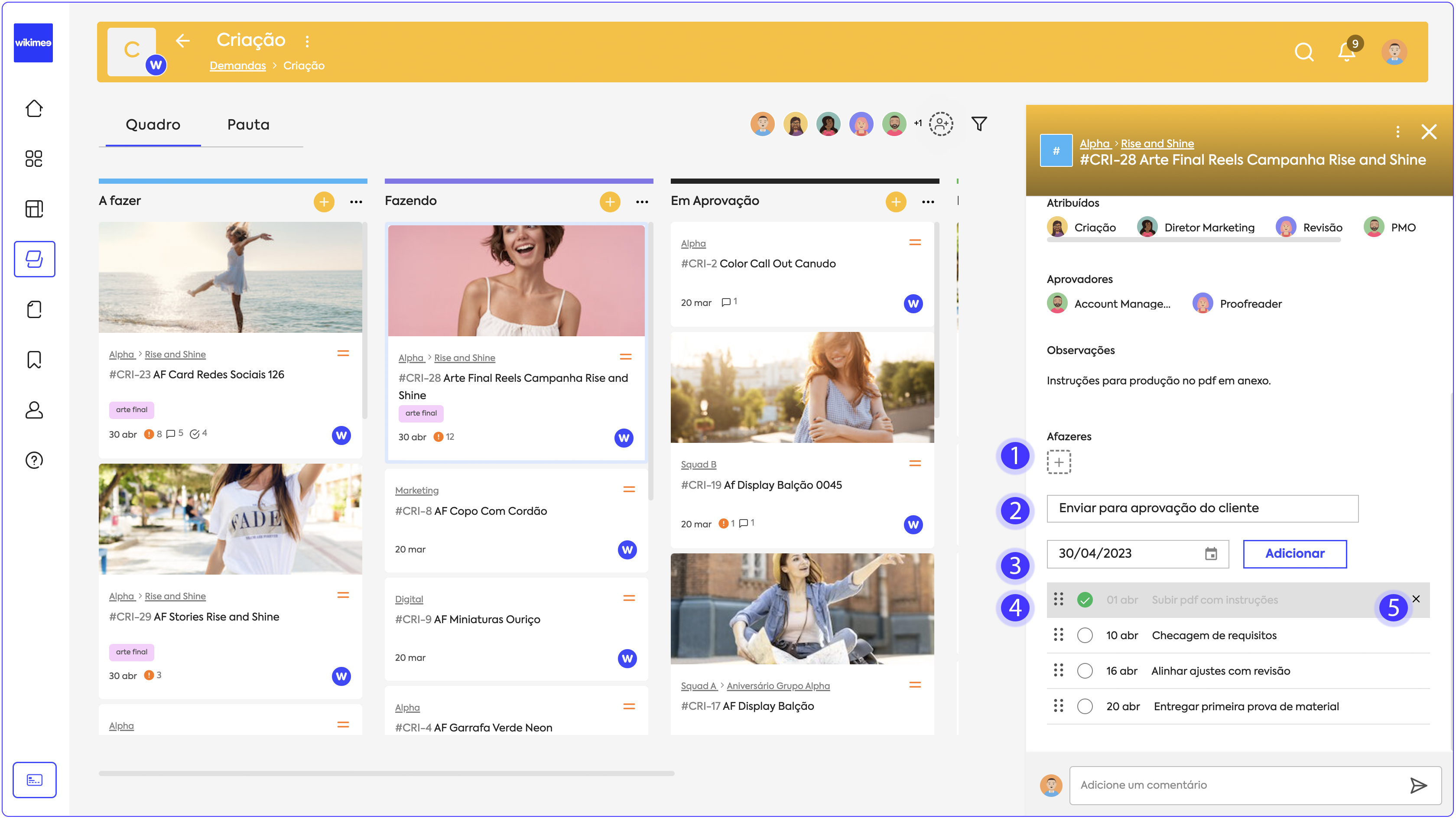Check off Alinhar ajustes com revisão
The height and width of the screenshot is (819, 1456).
(x=1085, y=671)
